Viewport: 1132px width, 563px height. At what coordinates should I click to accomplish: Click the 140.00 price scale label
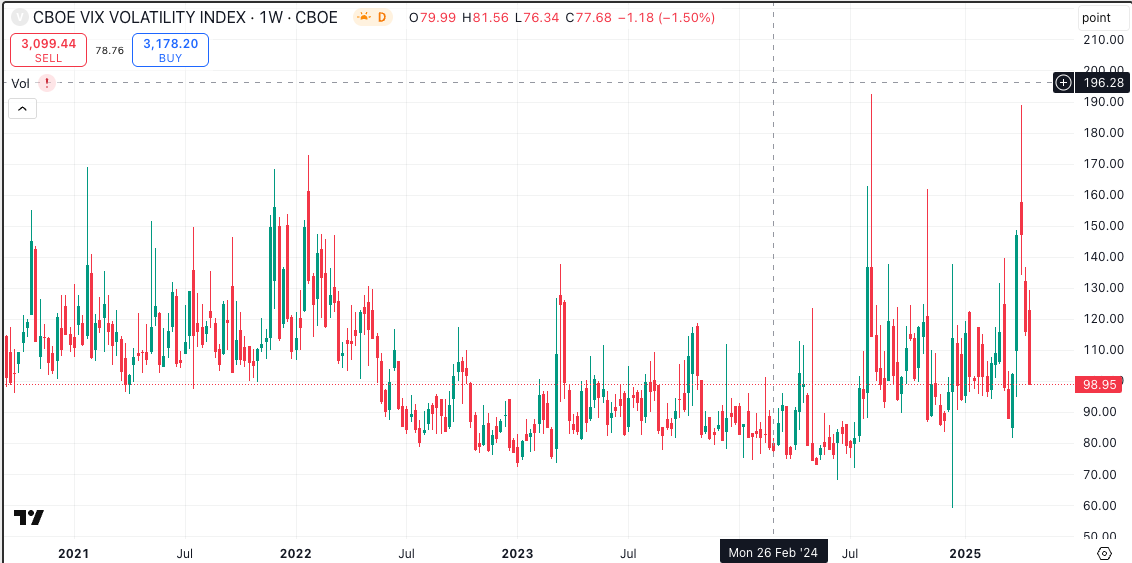pyautogui.click(x=1102, y=257)
